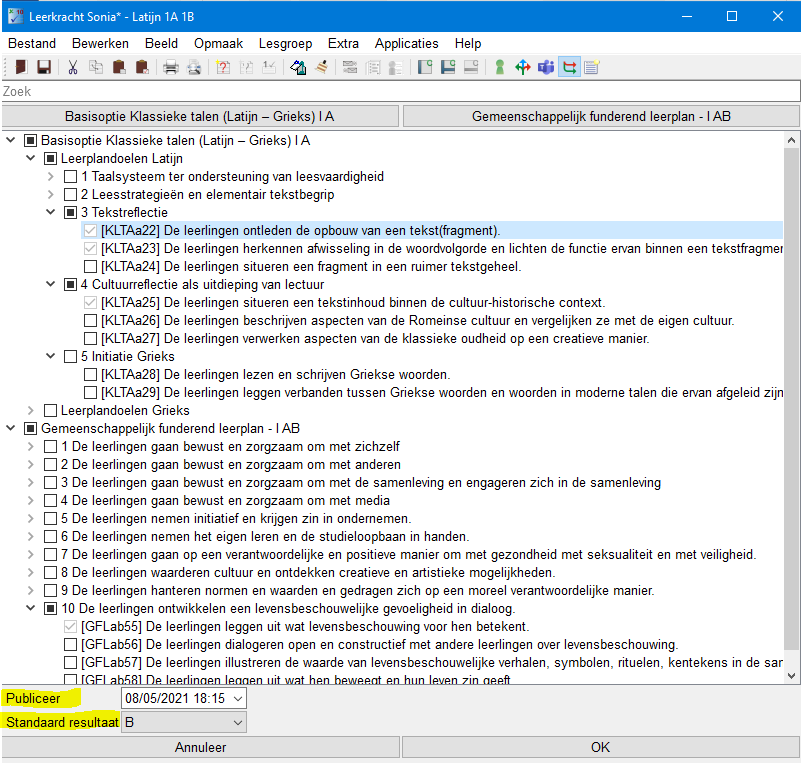Collapse the '3 Tekstreflectie' node

51,212
